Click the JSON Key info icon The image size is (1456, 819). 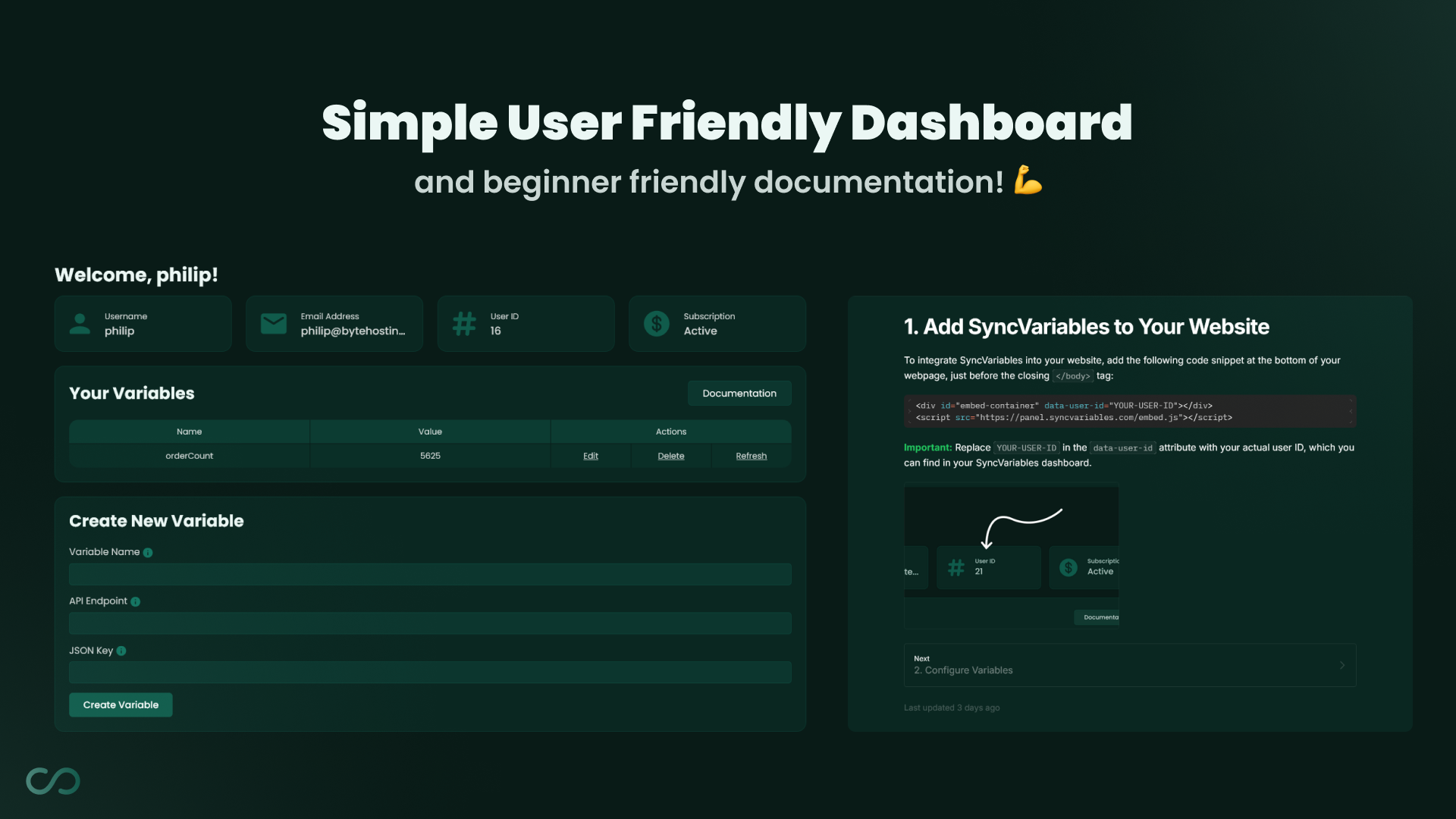[121, 651]
